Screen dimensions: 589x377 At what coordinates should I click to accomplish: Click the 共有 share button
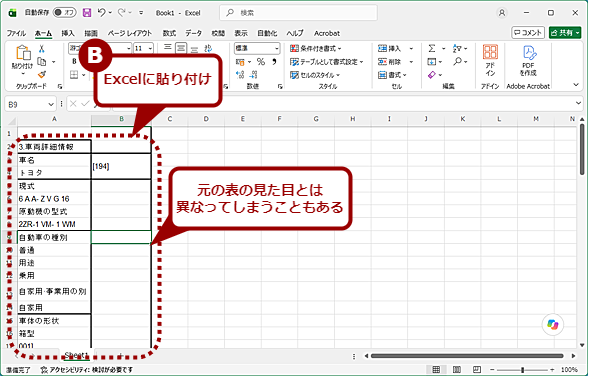click(x=565, y=33)
